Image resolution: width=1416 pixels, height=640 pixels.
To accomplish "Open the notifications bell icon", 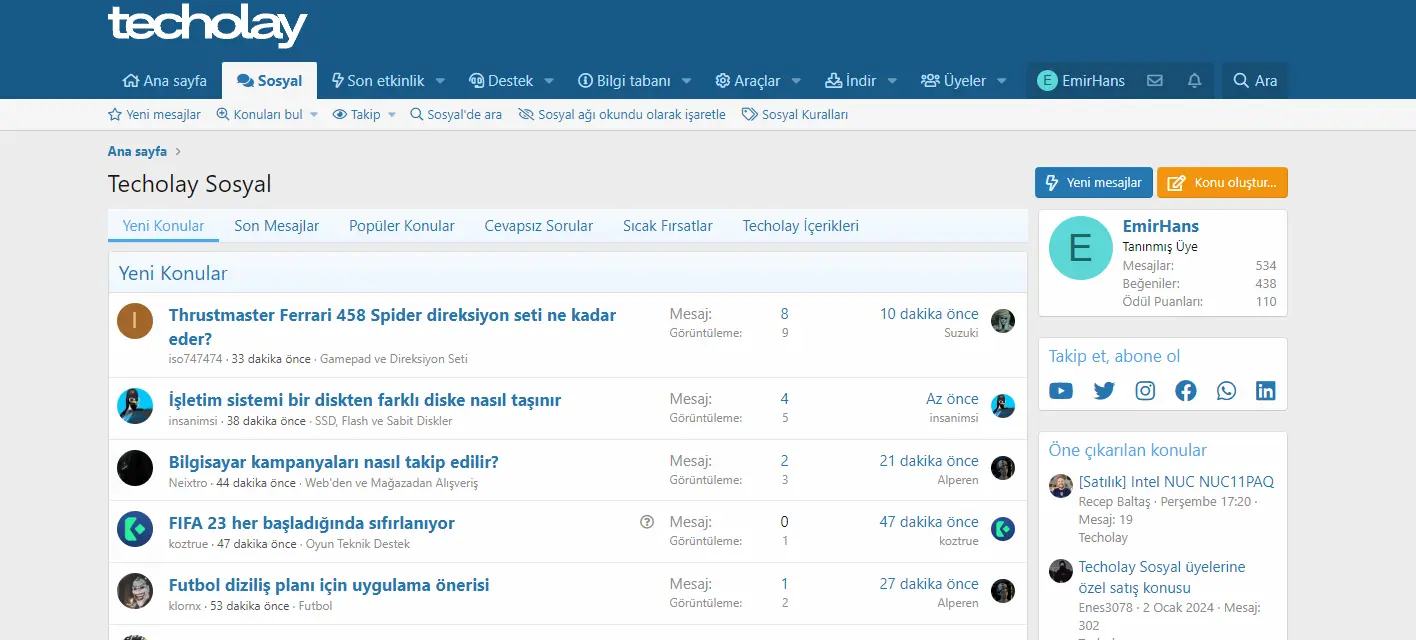I will [1194, 81].
